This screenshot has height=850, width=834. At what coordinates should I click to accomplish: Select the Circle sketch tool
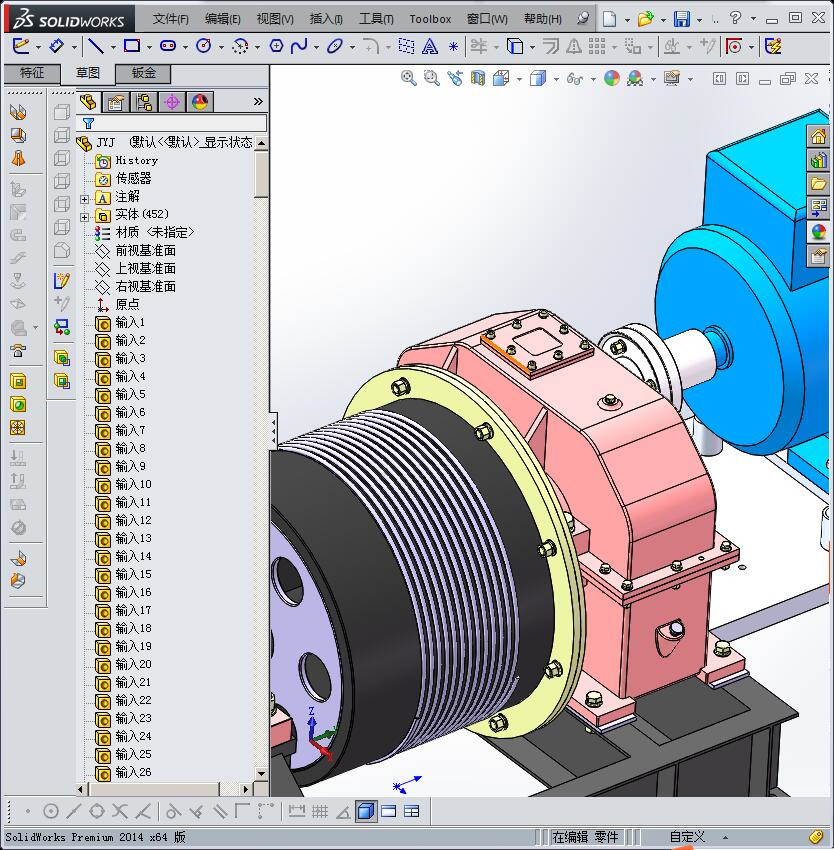[x=204, y=46]
